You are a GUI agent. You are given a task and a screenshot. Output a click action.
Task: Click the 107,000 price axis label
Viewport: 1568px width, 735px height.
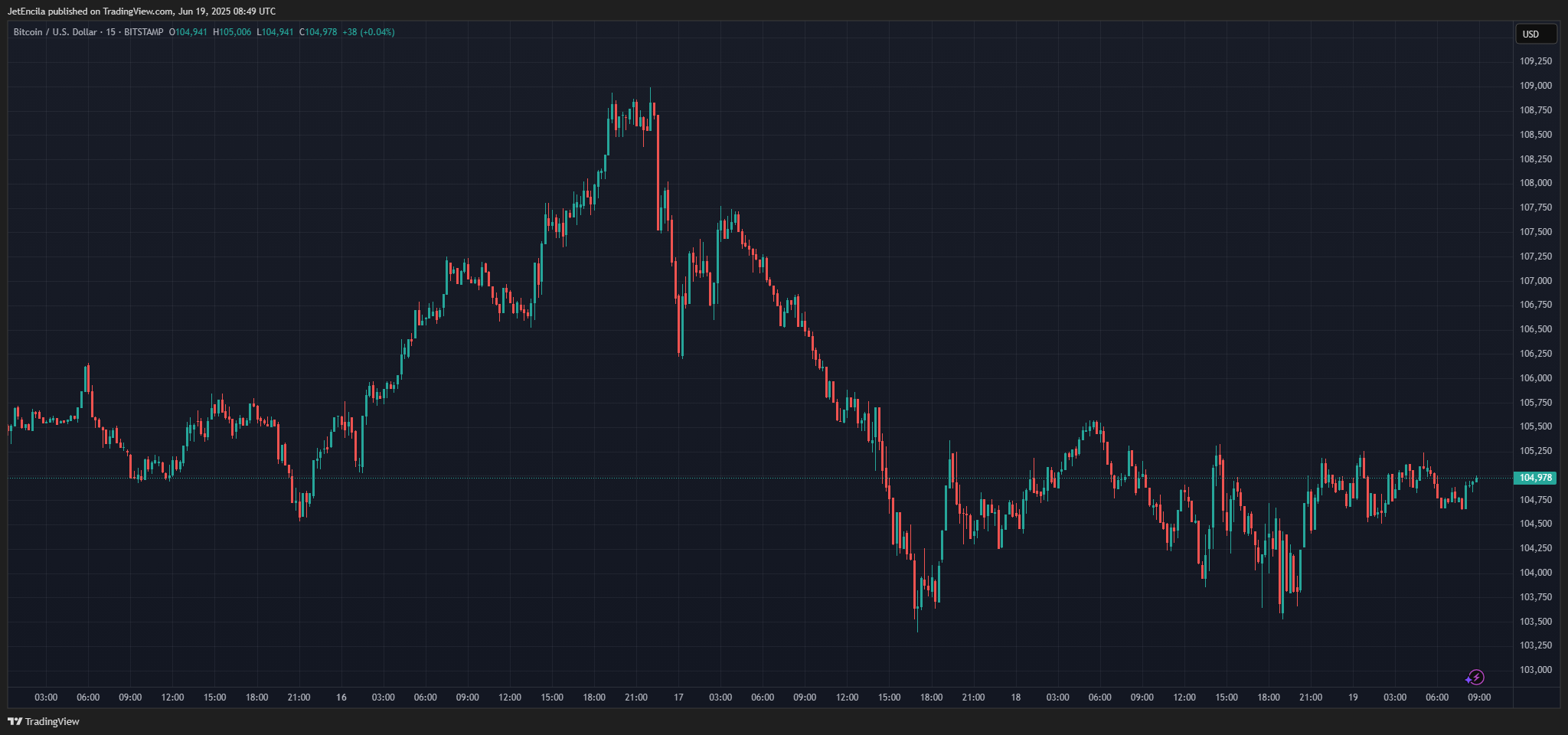tap(1536, 281)
